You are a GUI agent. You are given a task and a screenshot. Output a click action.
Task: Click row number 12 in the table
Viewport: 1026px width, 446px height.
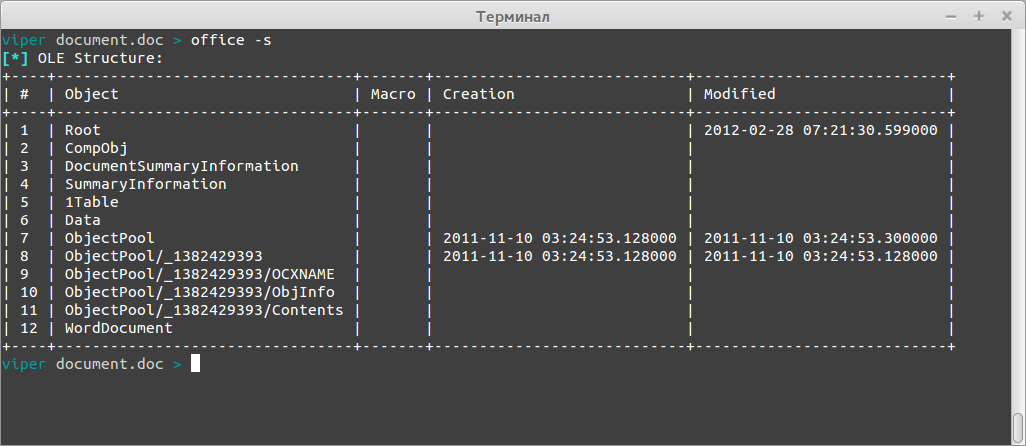(29, 328)
